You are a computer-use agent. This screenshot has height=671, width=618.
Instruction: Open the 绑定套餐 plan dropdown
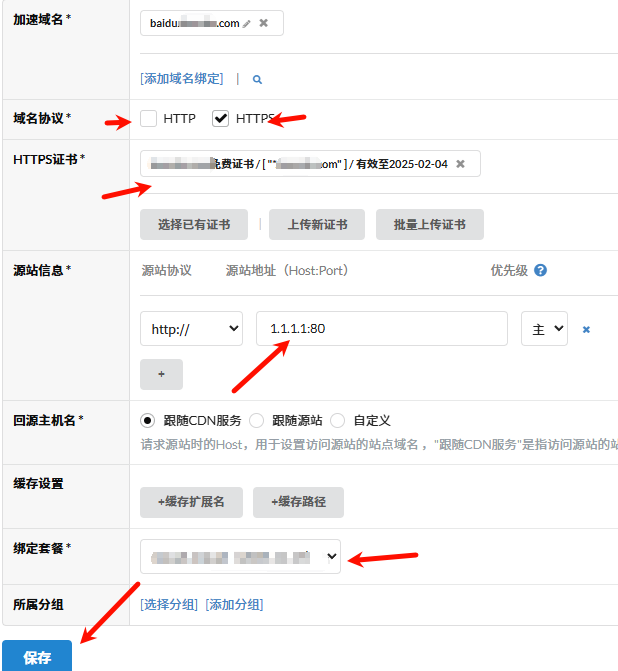[x=241, y=555]
